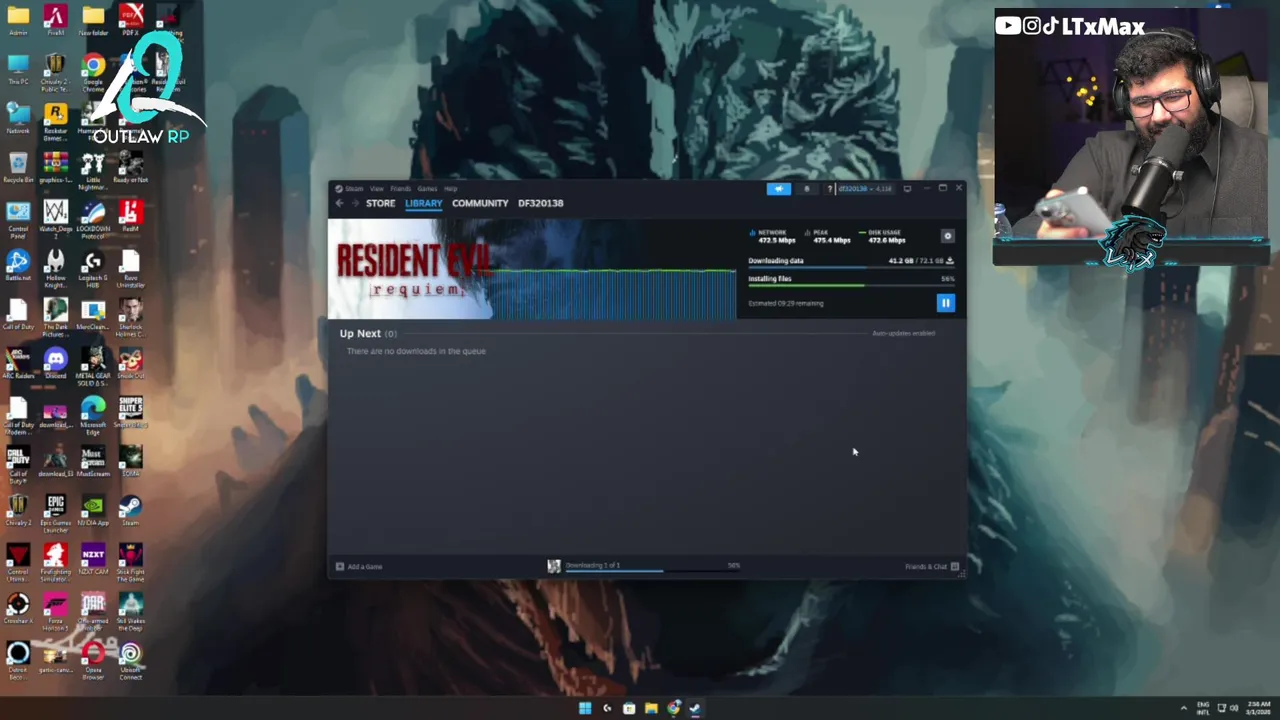
Task: Select the Control Panel desktop icon
Action: (x=18, y=219)
